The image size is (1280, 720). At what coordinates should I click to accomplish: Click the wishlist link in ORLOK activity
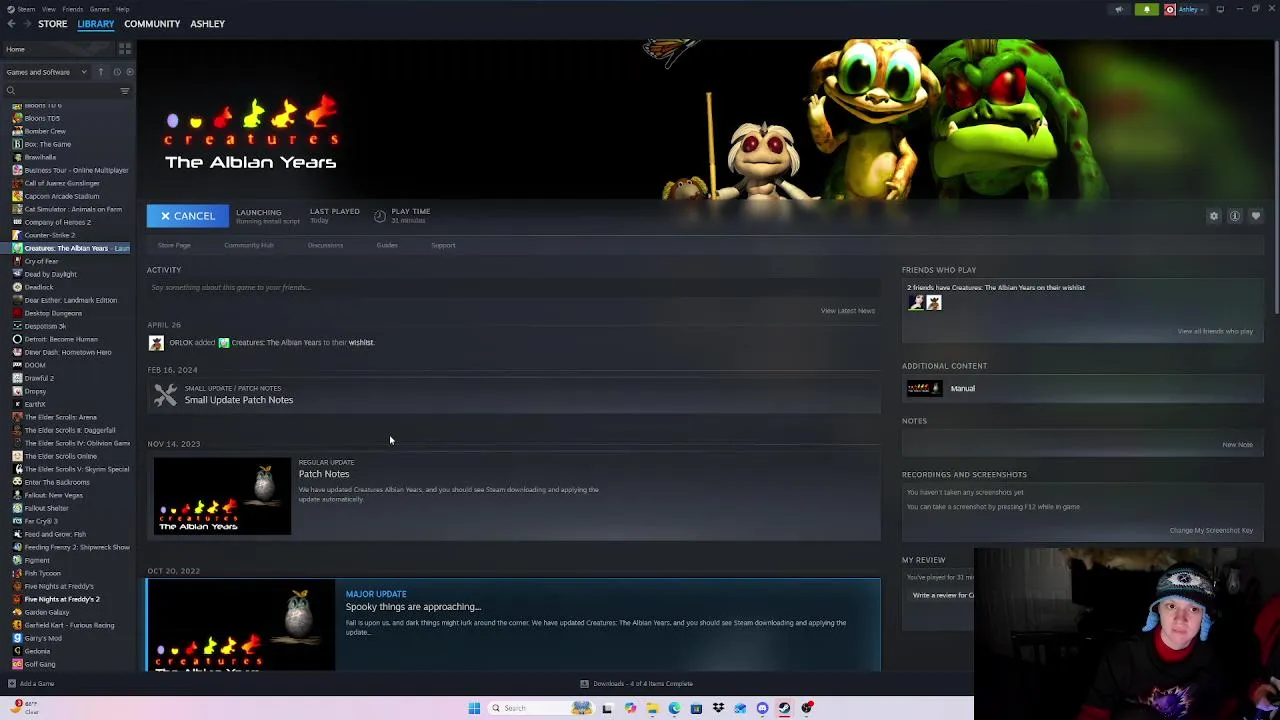tap(360, 343)
